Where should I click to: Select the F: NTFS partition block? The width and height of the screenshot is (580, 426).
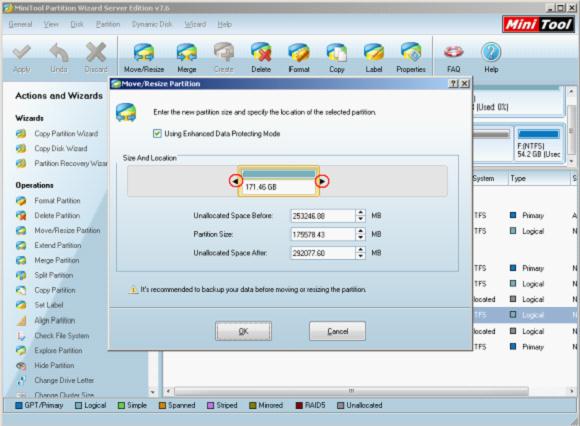tap(539, 144)
